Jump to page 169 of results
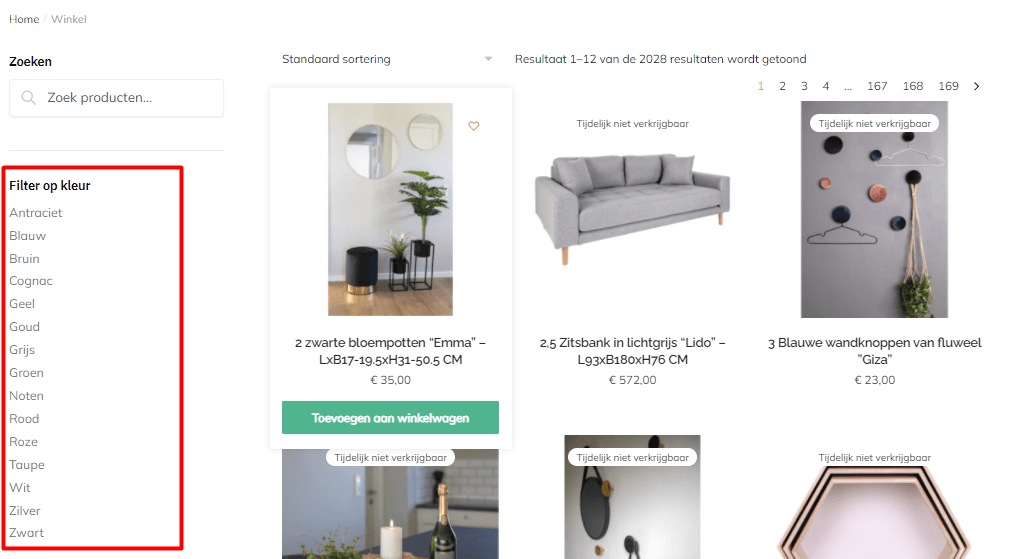Viewport: 1011px width, 559px height. coord(948,86)
